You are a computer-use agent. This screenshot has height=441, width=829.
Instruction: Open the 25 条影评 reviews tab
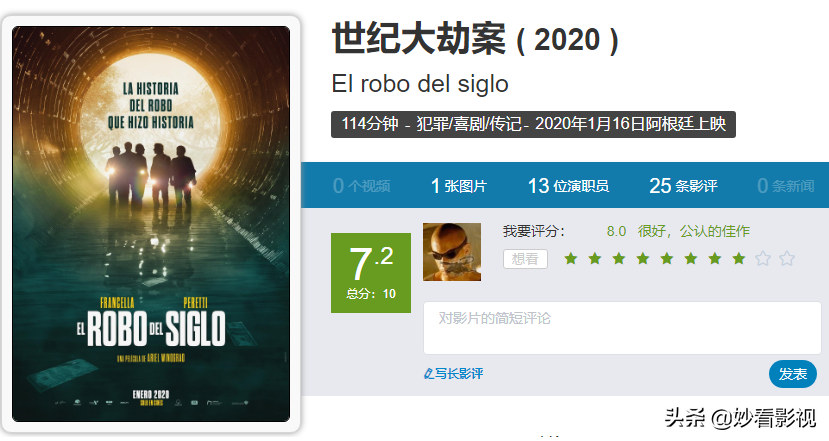[x=683, y=186]
